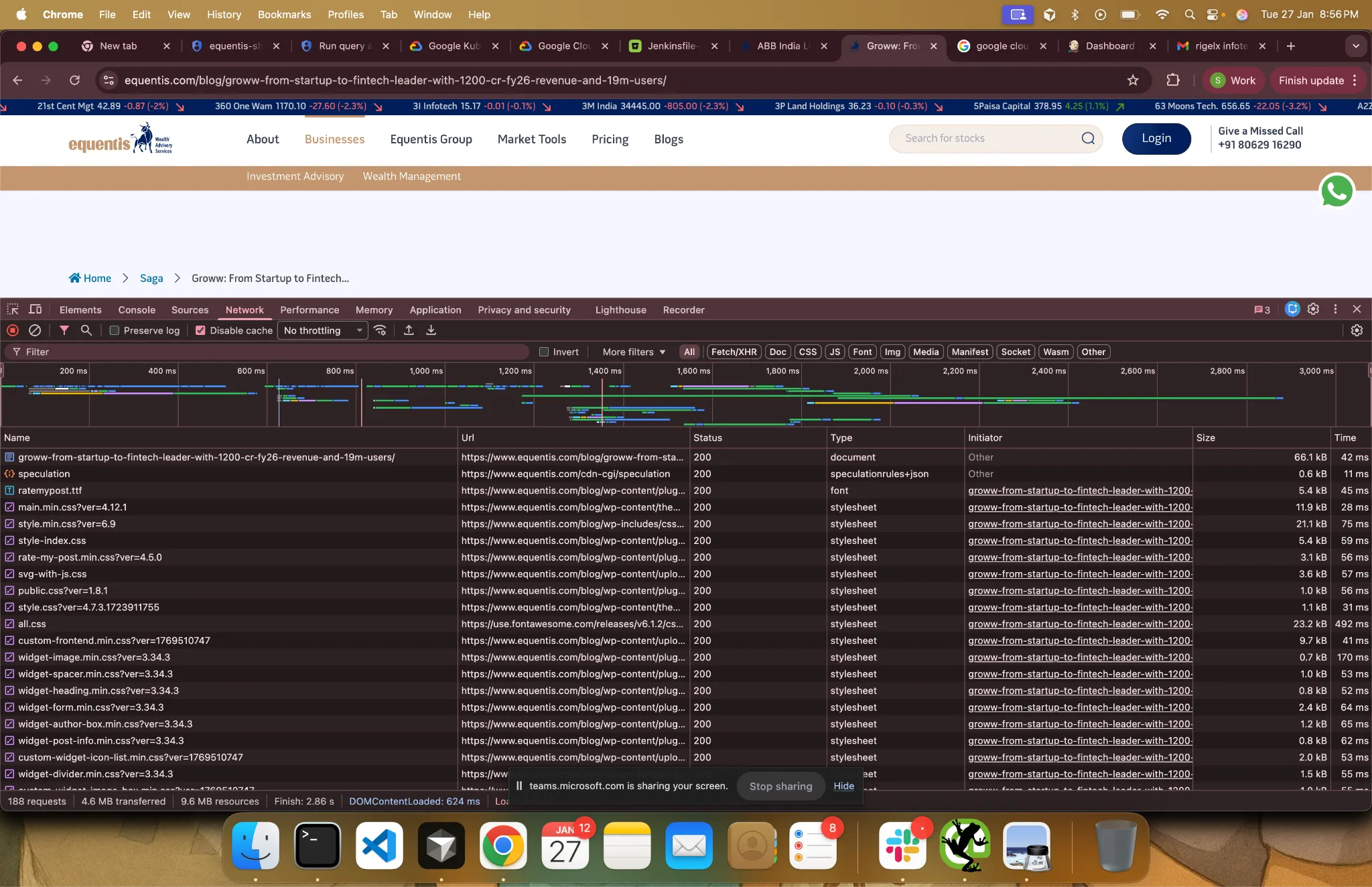Click Stop sharing in the screen-share bar
The width and height of the screenshot is (1372, 887).
(780, 786)
